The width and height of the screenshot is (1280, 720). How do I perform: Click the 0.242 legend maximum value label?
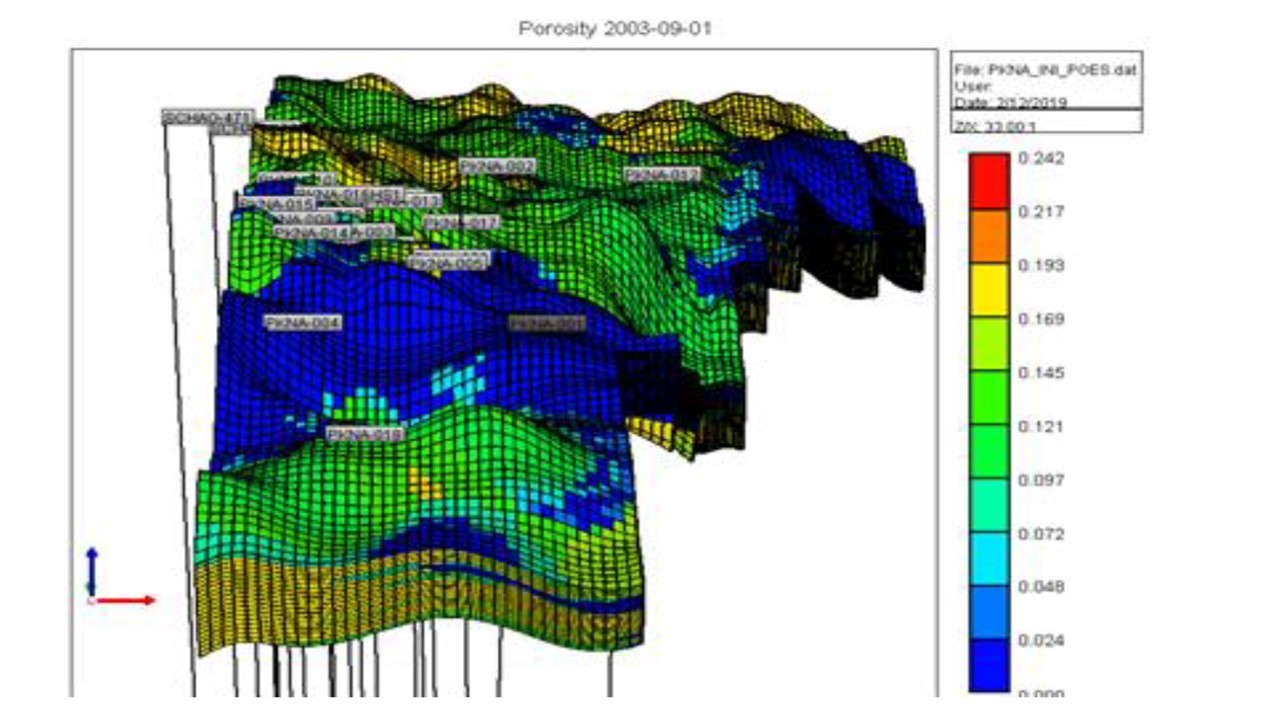[x=1040, y=158]
